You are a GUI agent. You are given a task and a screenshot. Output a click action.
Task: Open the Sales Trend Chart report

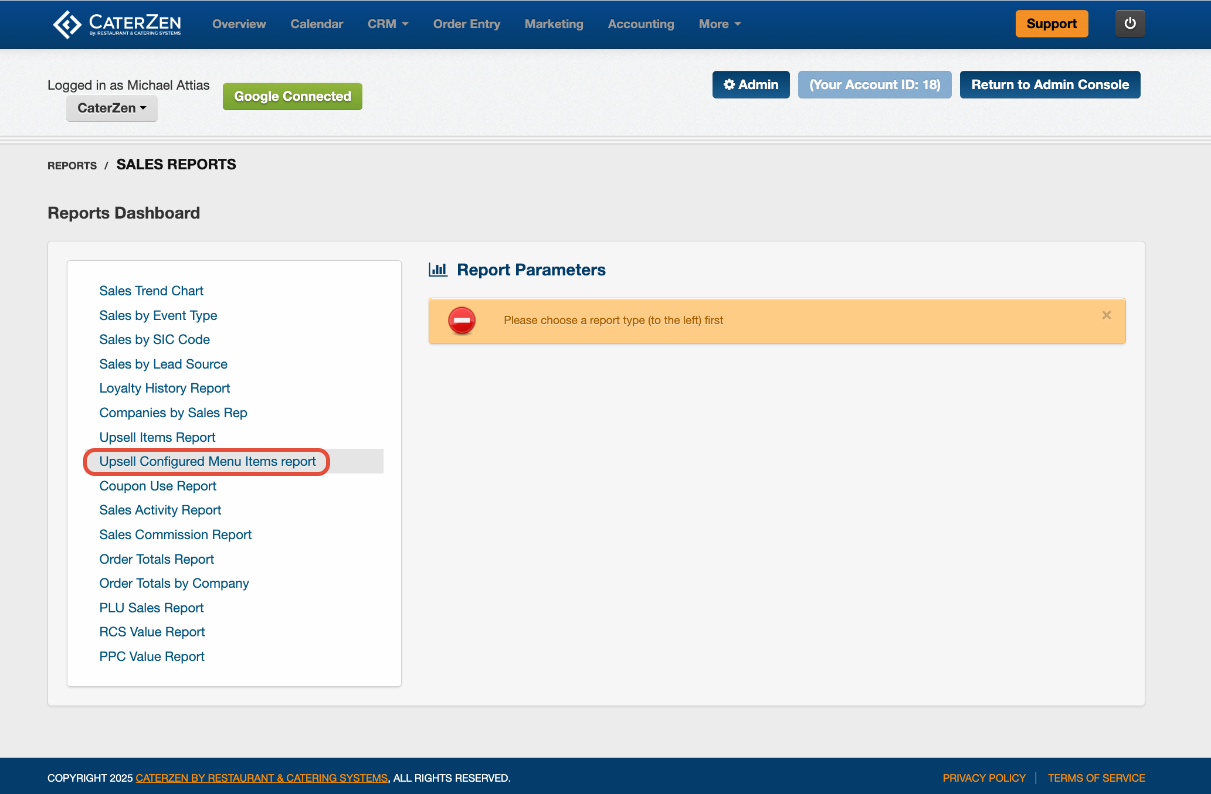coord(151,291)
